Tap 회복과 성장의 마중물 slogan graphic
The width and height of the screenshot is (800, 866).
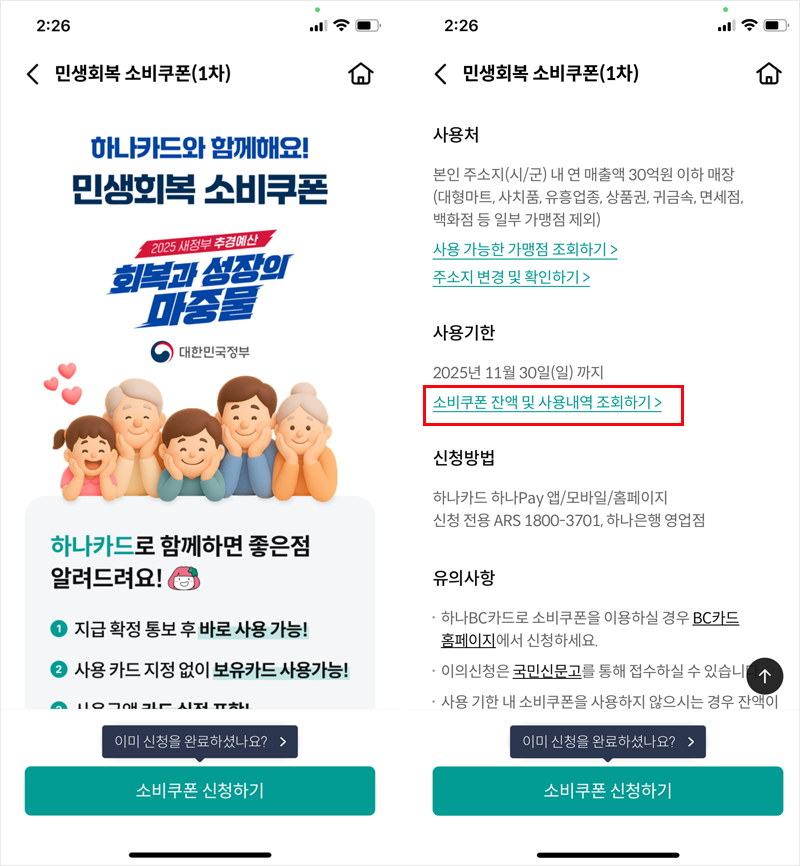(200, 279)
